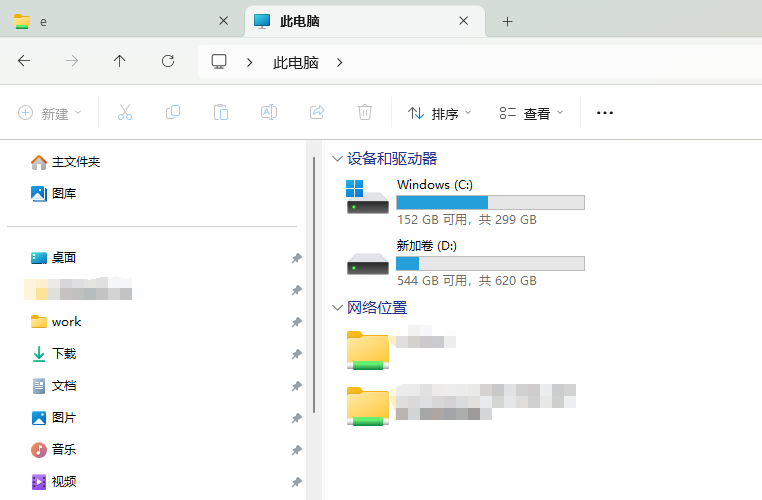Click 此电脑 in the address breadcrumb
Viewport: 762px width, 500px height.
pos(295,62)
